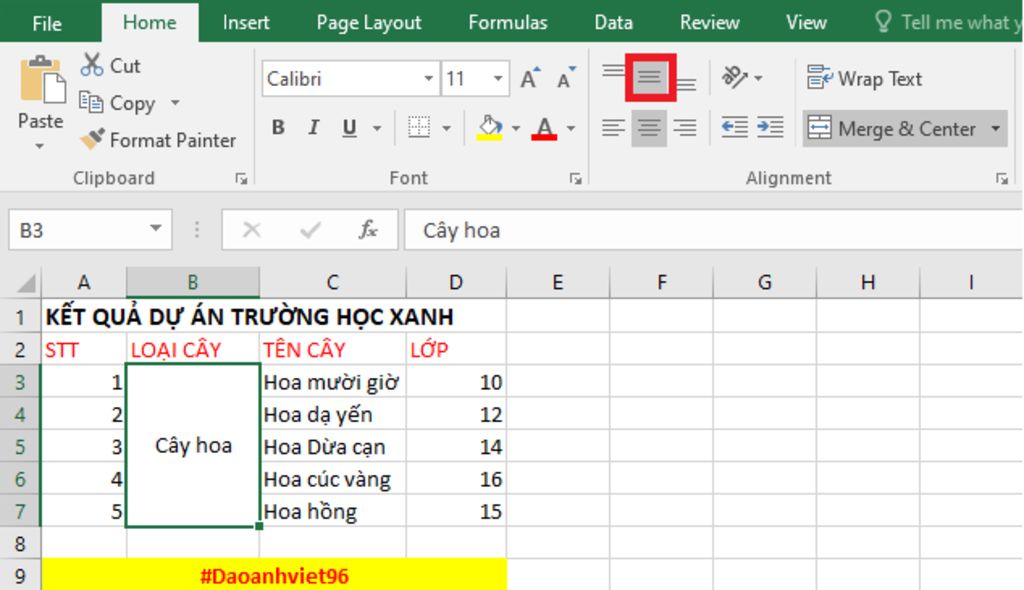Select Top Align icon
The height and width of the screenshot is (590, 1024).
pyautogui.click(x=613, y=73)
